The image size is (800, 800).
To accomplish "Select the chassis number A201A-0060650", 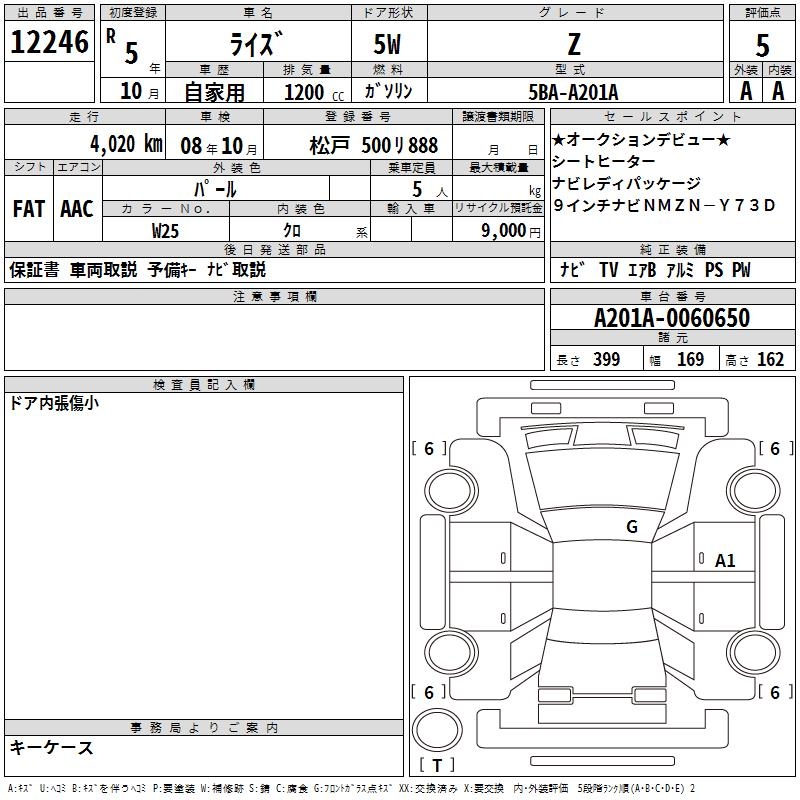I will pyautogui.click(x=672, y=318).
